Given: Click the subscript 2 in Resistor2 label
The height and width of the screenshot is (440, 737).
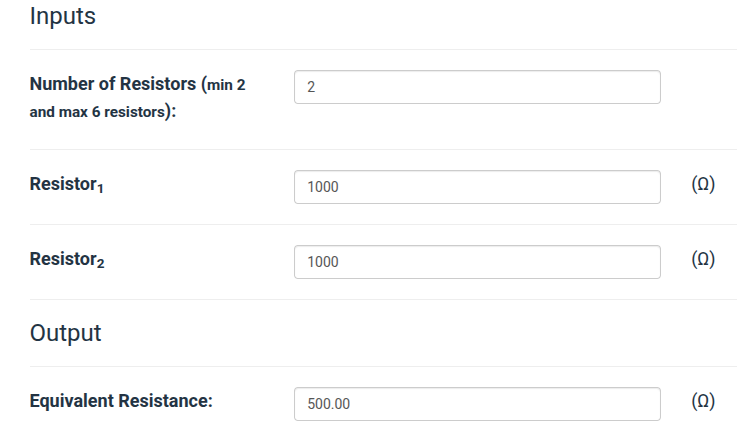Looking at the screenshot, I should (100, 265).
